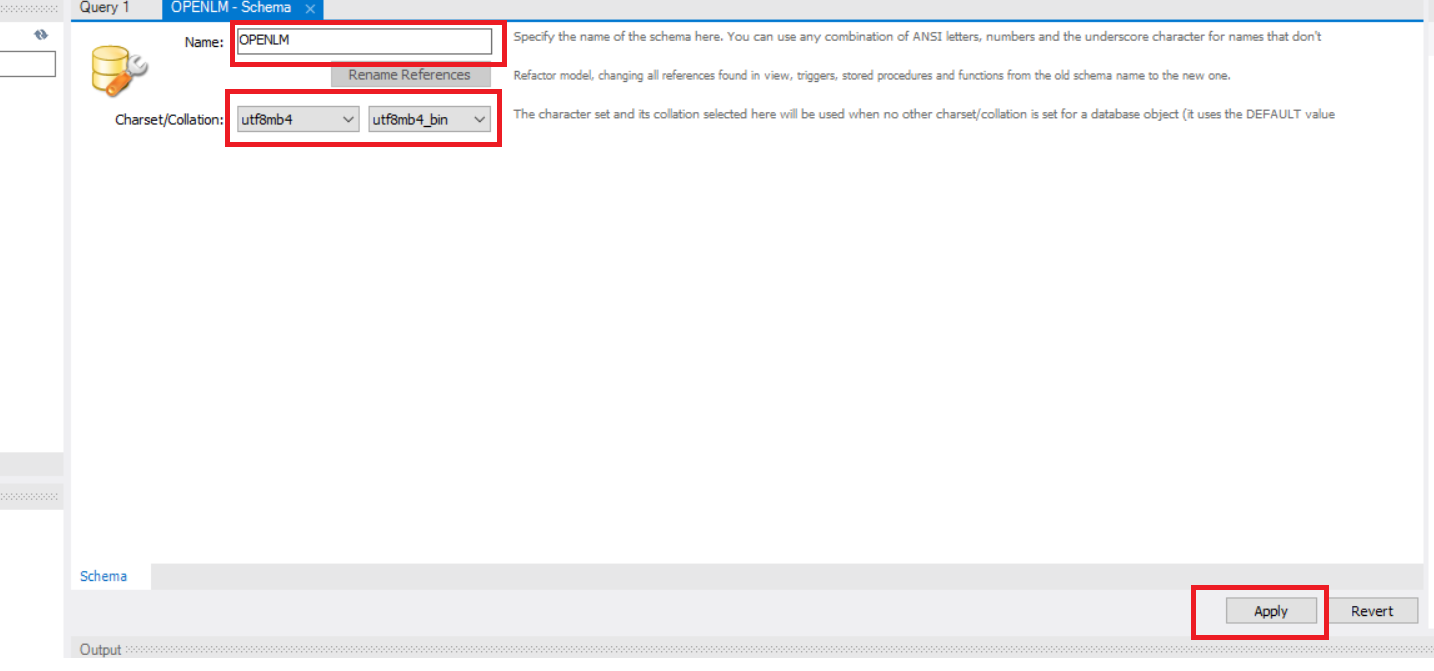Click Apply to save schema changes
The width and height of the screenshot is (1434, 671).
click(1270, 611)
